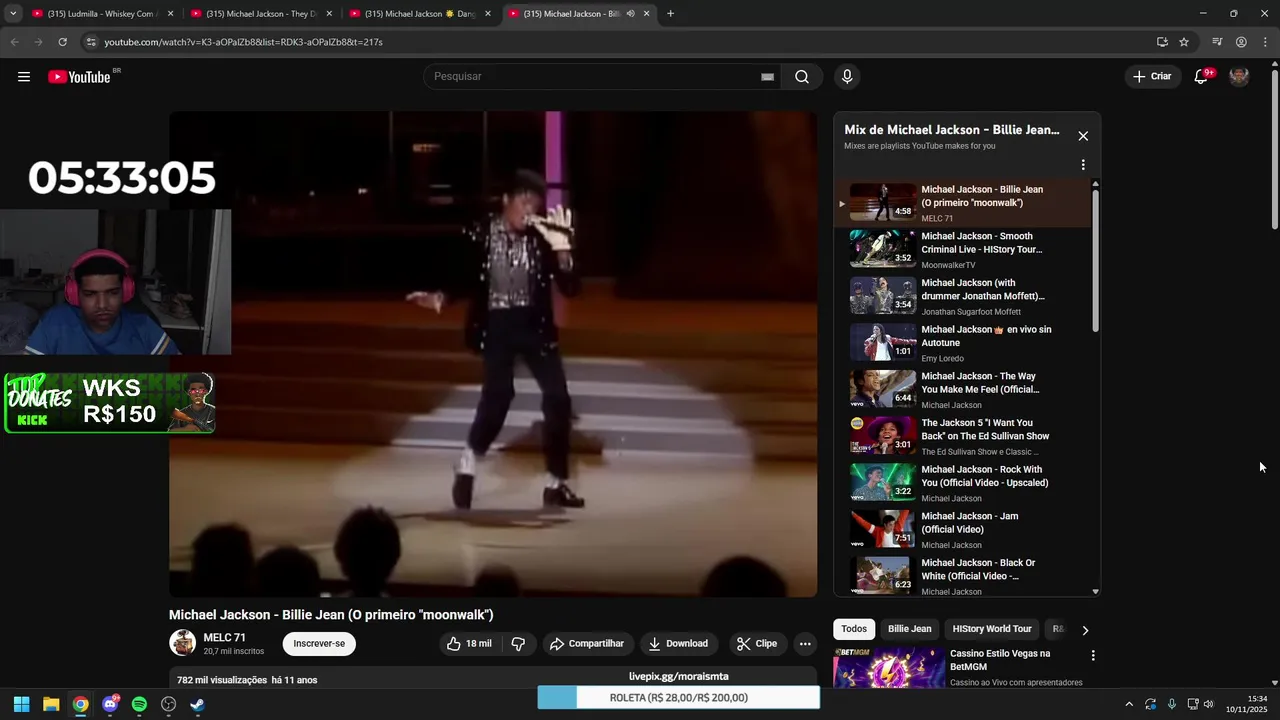Play Michael Jackson - Jam video

click(x=962, y=530)
